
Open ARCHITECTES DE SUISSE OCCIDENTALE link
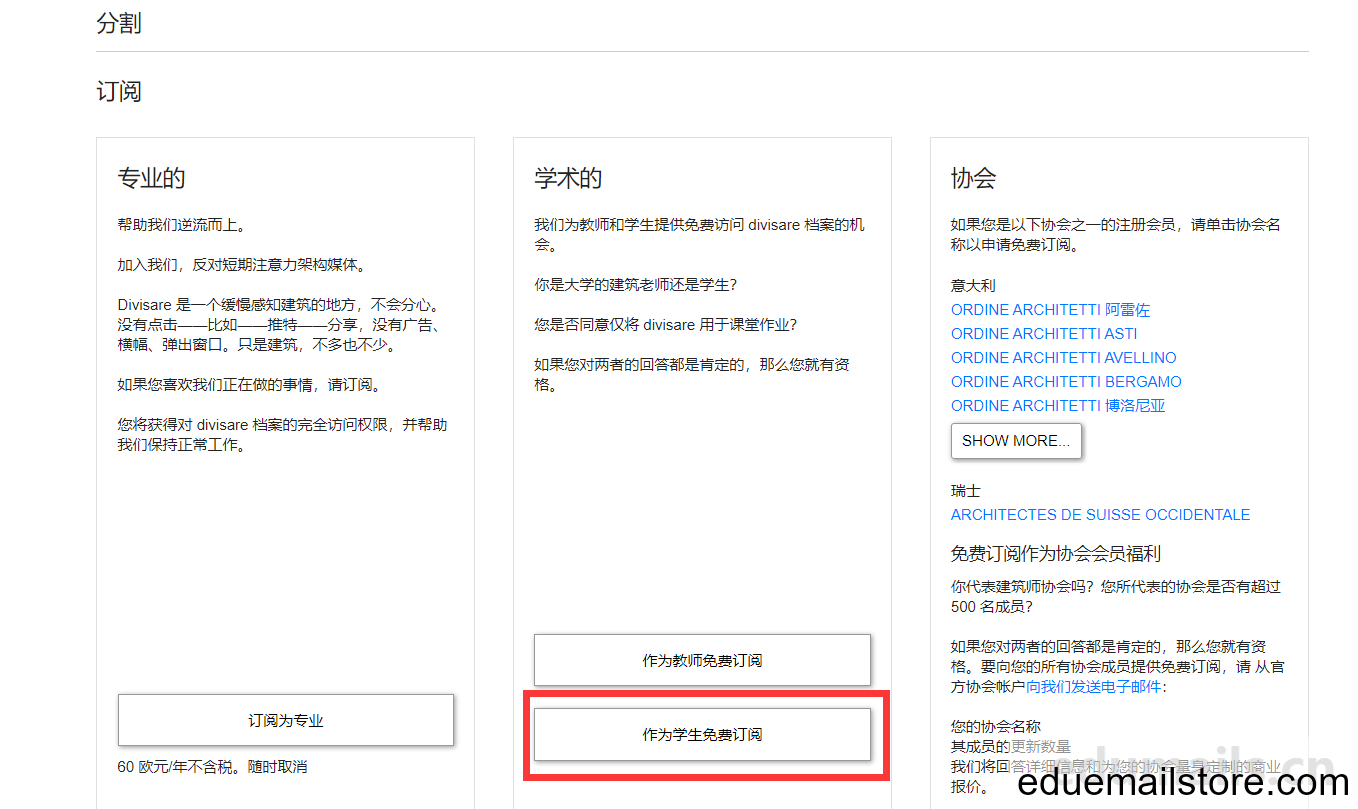pos(1100,515)
